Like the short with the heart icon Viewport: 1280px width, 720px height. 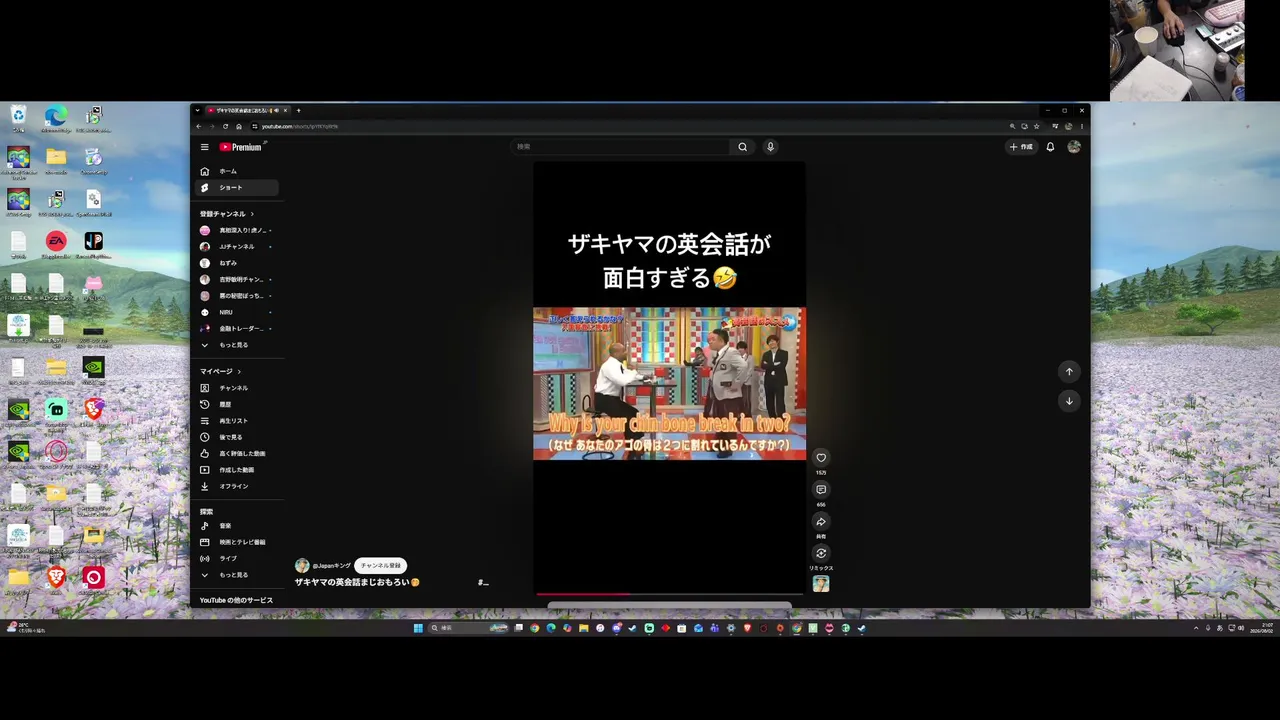tap(821, 458)
